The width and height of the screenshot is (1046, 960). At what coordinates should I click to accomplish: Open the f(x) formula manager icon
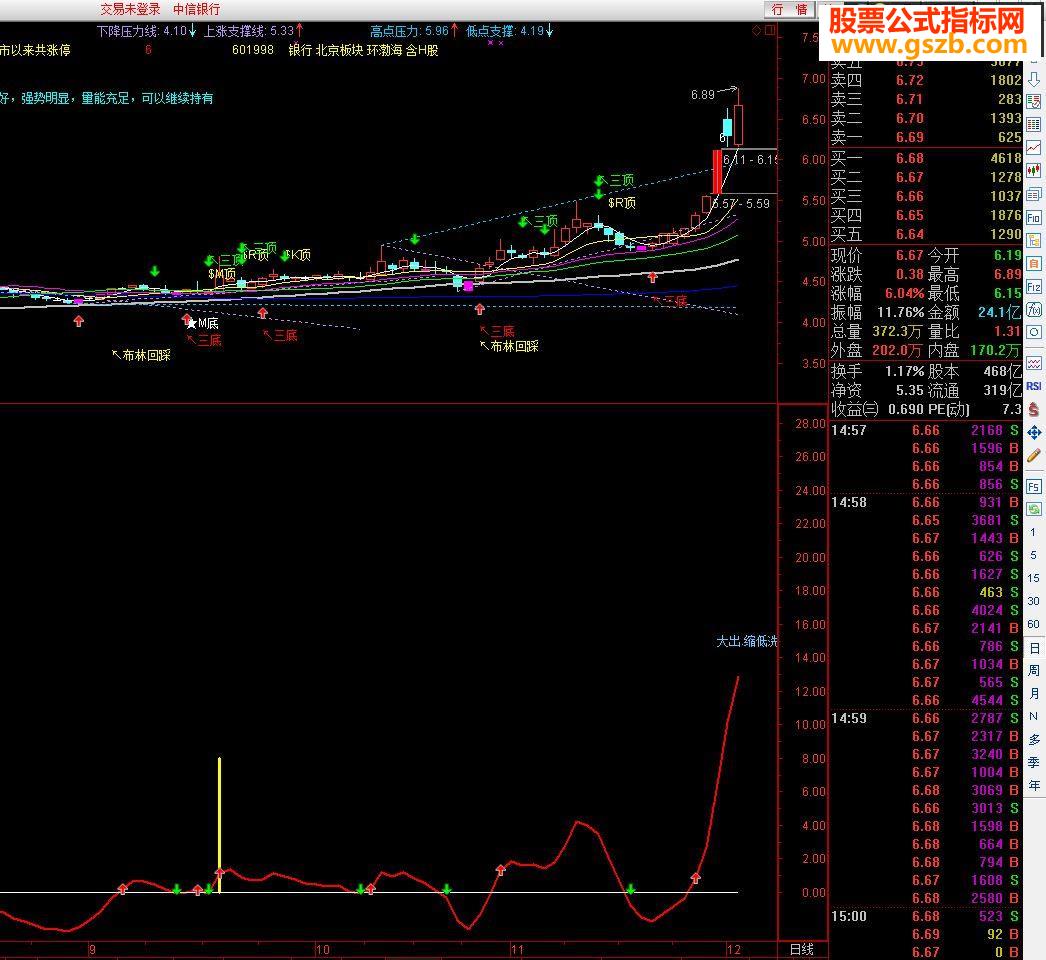pyautogui.click(x=1033, y=310)
